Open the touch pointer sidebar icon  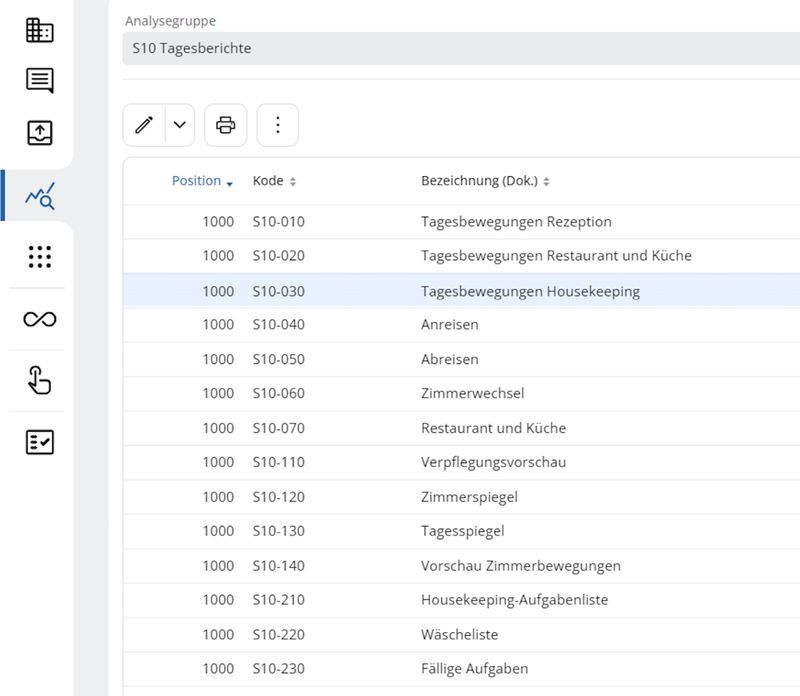[40, 381]
